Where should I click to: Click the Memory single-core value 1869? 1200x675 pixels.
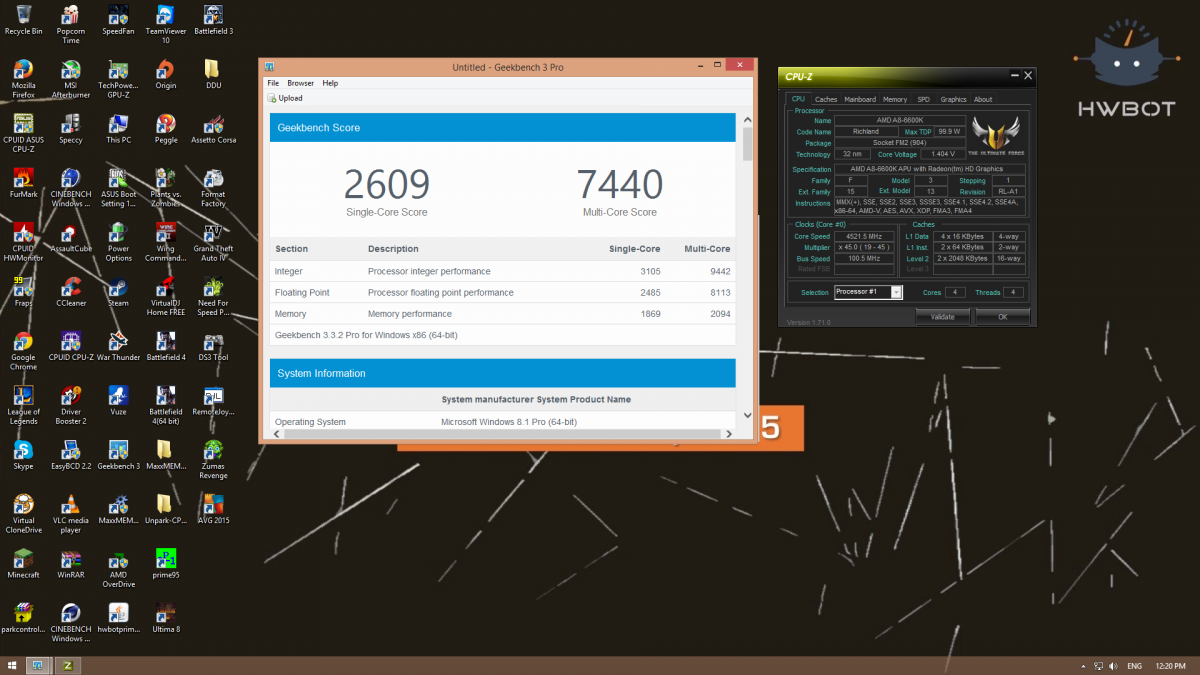pos(650,314)
